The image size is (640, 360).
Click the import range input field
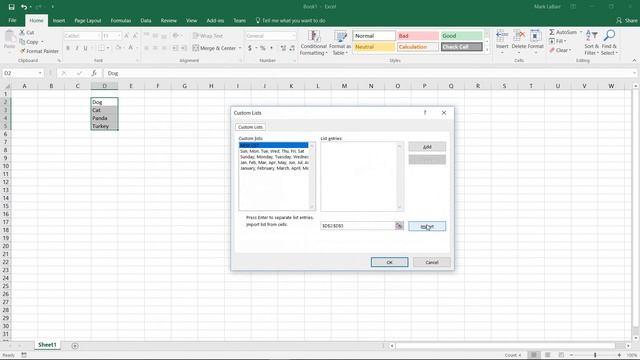(x=357, y=226)
